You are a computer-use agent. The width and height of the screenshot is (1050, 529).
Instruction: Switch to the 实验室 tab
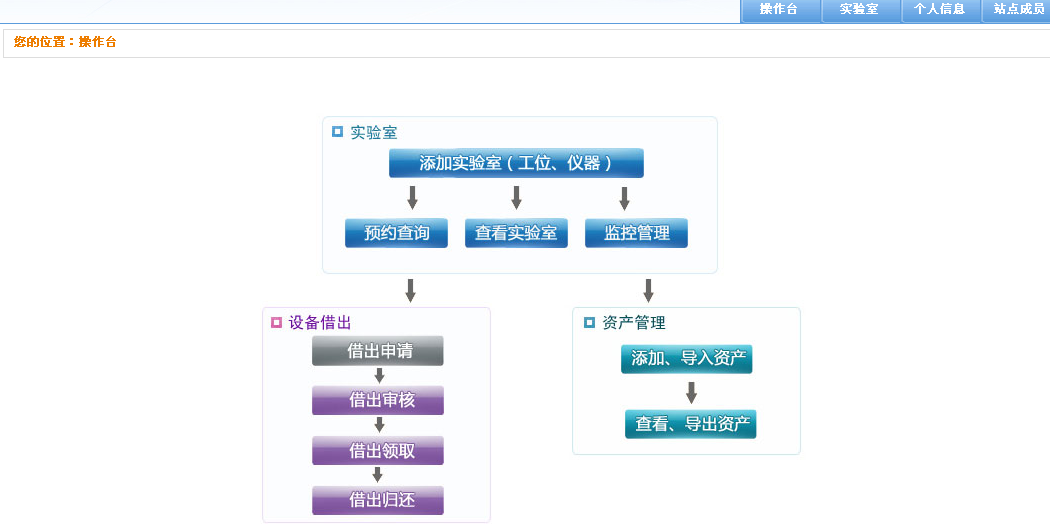[x=859, y=10]
